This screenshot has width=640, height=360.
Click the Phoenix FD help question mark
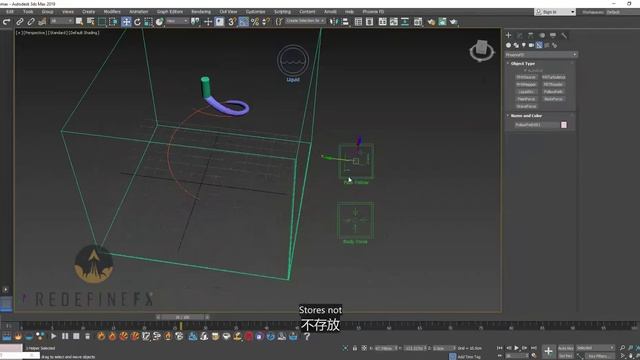click(307, 336)
